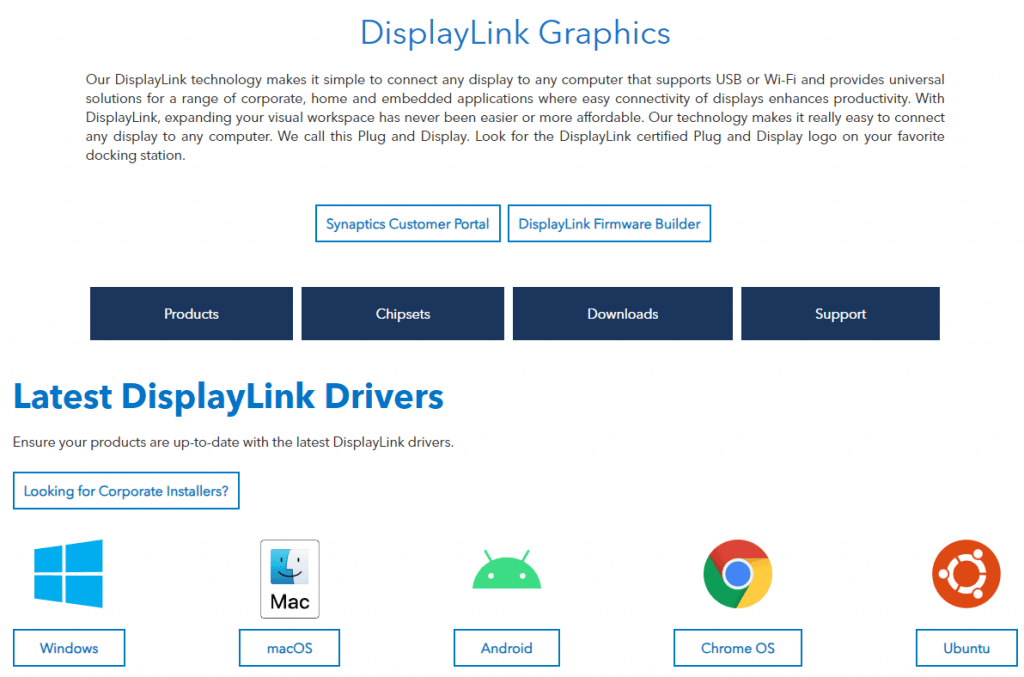Click the Mac Finder icon
Screen dimensions: 1024x677
(x=290, y=578)
